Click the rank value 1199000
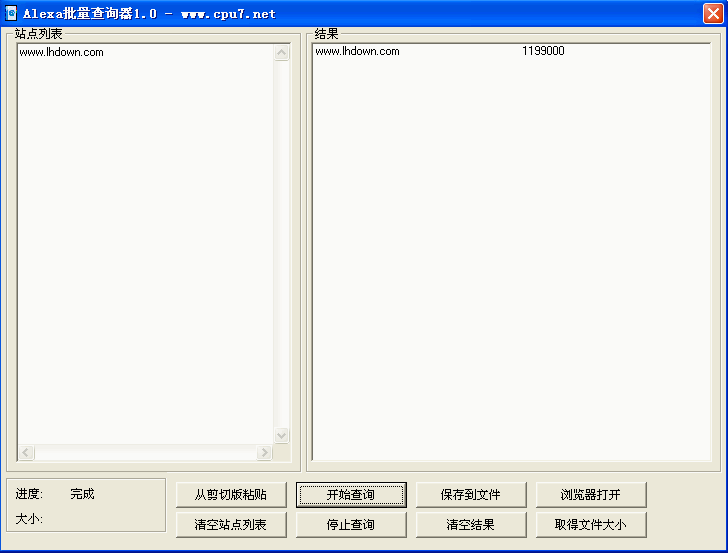Viewport: 728px width, 553px height. [543, 51]
